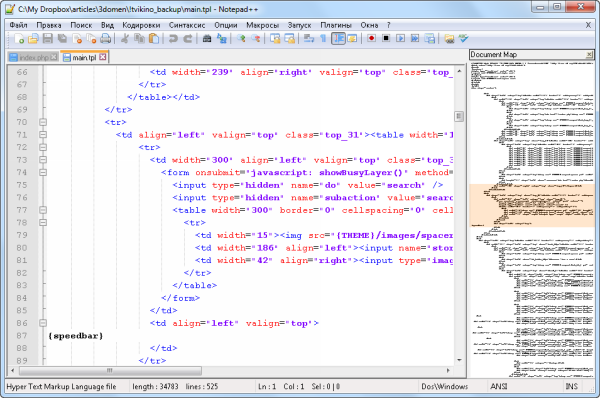Collapse the fold marker on line 71
Screen dimensions: 600x398
[43, 135]
